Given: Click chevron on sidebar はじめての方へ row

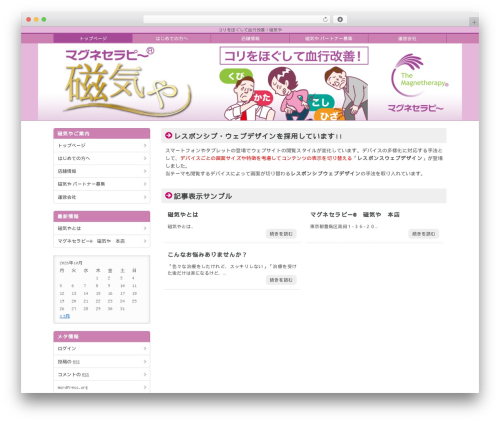Looking at the screenshot, I should tap(145, 158).
